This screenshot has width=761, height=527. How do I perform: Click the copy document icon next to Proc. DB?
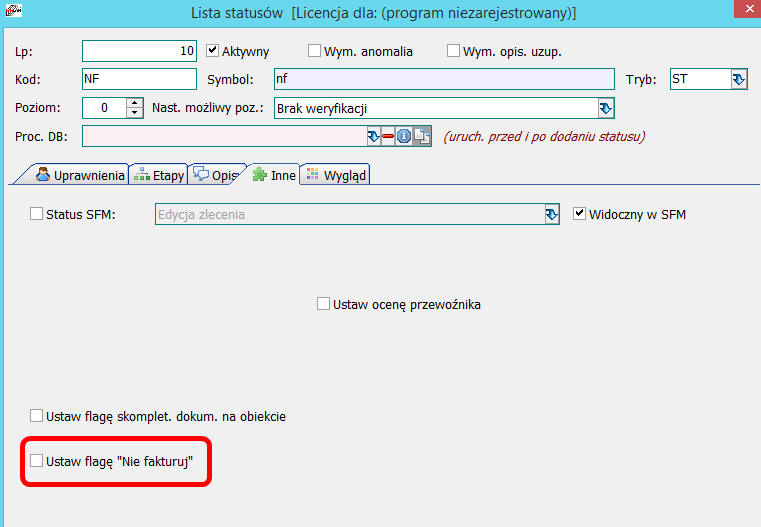pos(421,136)
